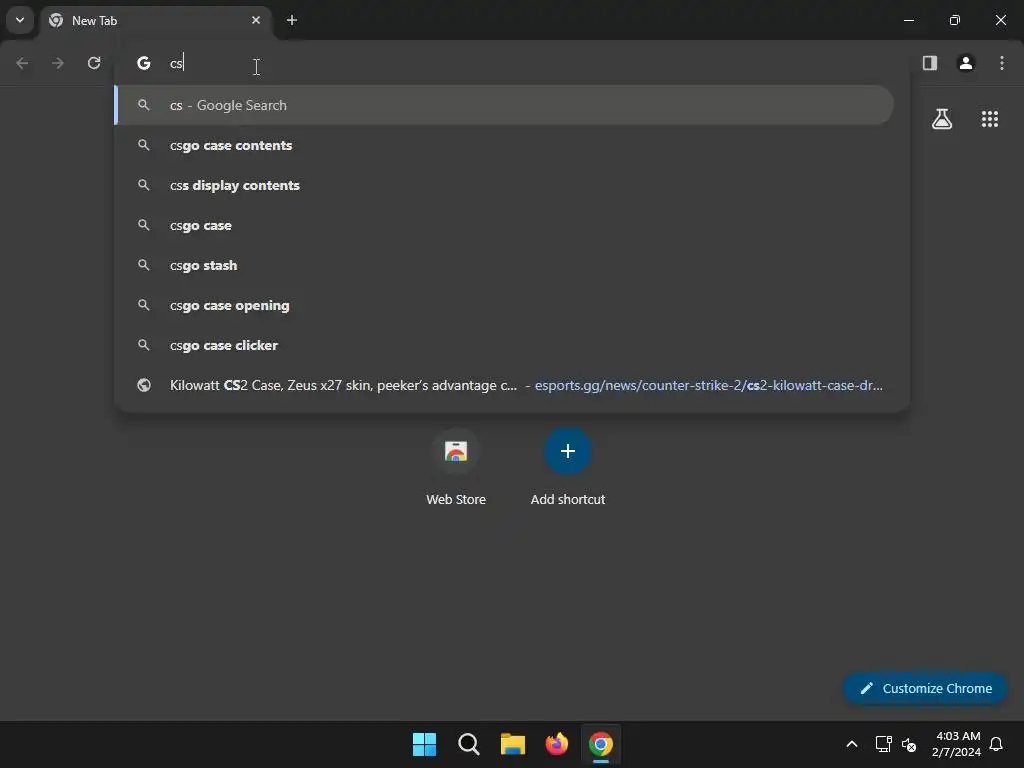Viewport: 1024px width, 768px height.
Task: Open Search Labs flask icon
Action: click(942, 119)
